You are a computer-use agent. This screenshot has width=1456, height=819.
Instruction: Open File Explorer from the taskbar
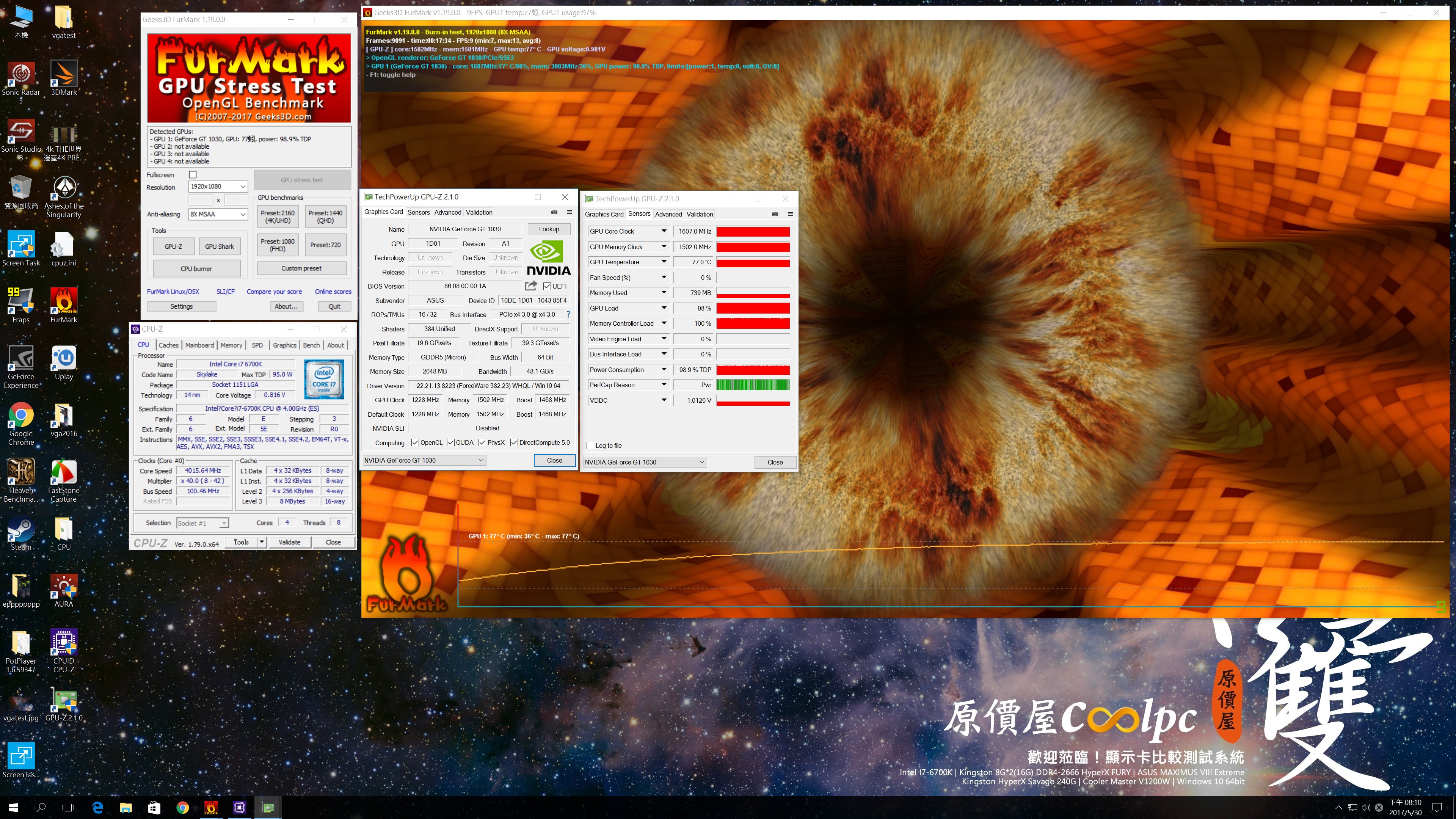pyautogui.click(x=126, y=808)
